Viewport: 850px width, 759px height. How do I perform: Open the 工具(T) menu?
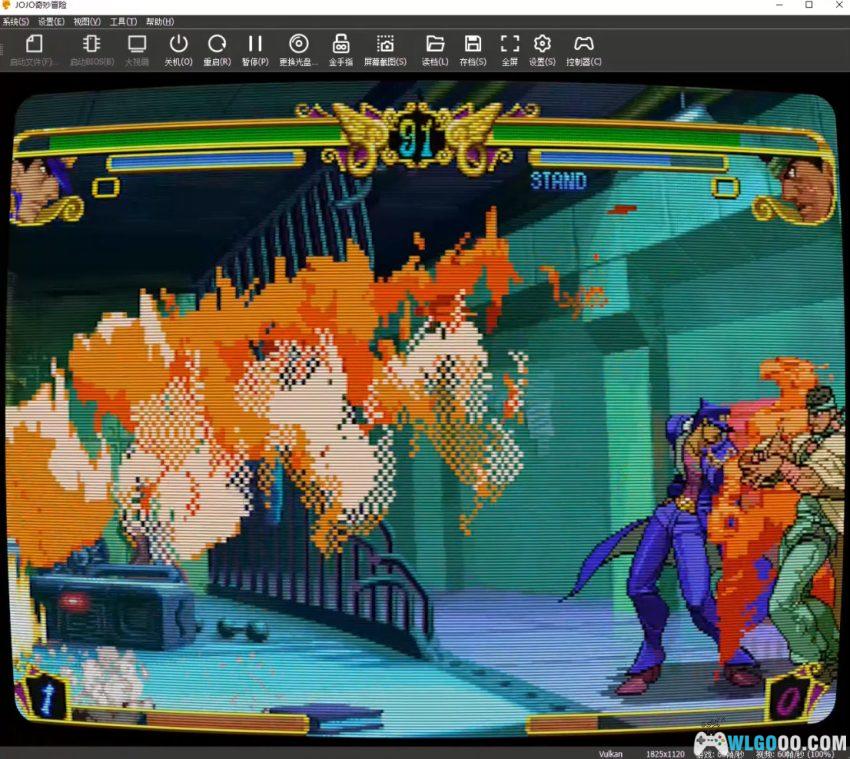pyautogui.click(x=123, y=22)
